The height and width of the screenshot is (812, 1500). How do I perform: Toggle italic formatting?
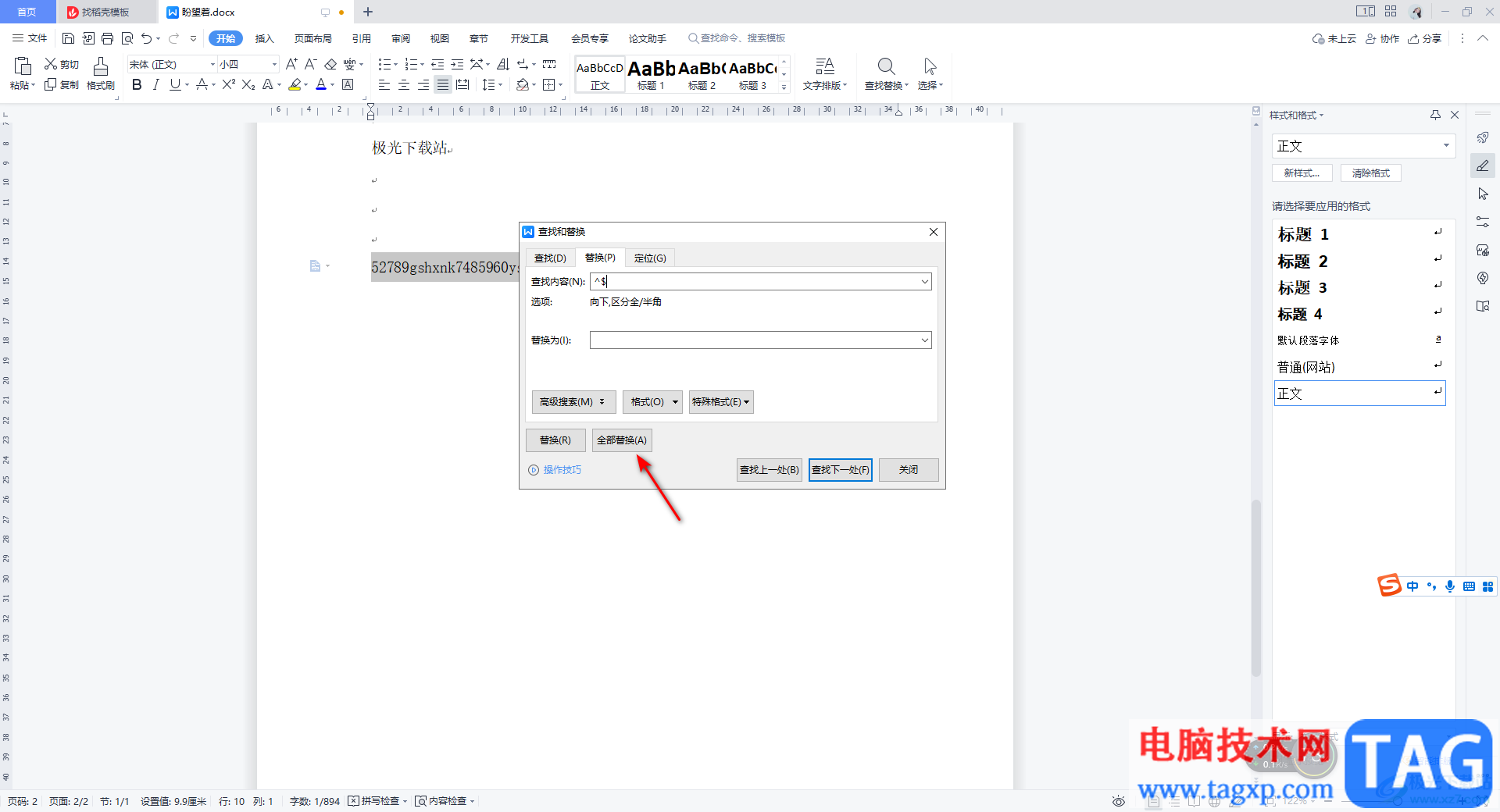pyautogui.click(x=155, y=84)
